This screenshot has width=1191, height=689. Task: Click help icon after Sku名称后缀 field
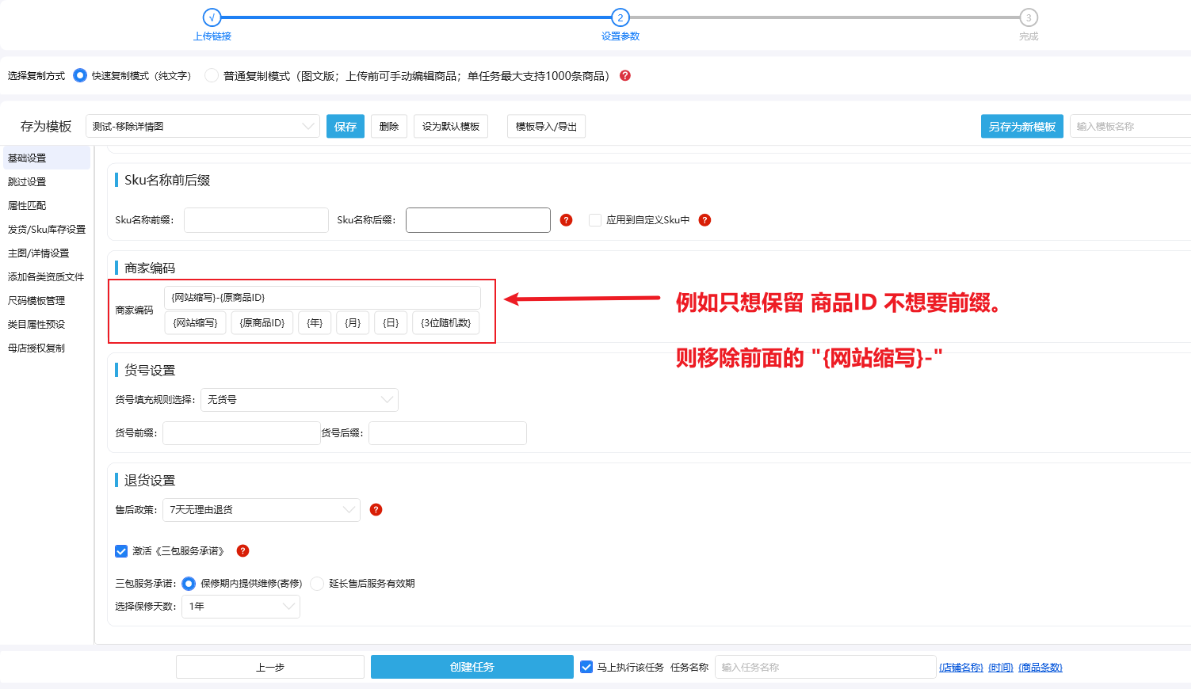[566, 220]
